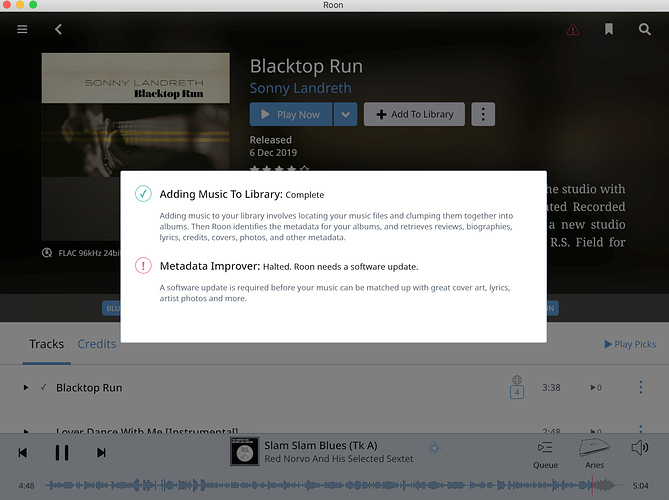The height and width of the screenshot is (500, 669).
Task: Switch to the Credits tab
Action: [97, 344]
